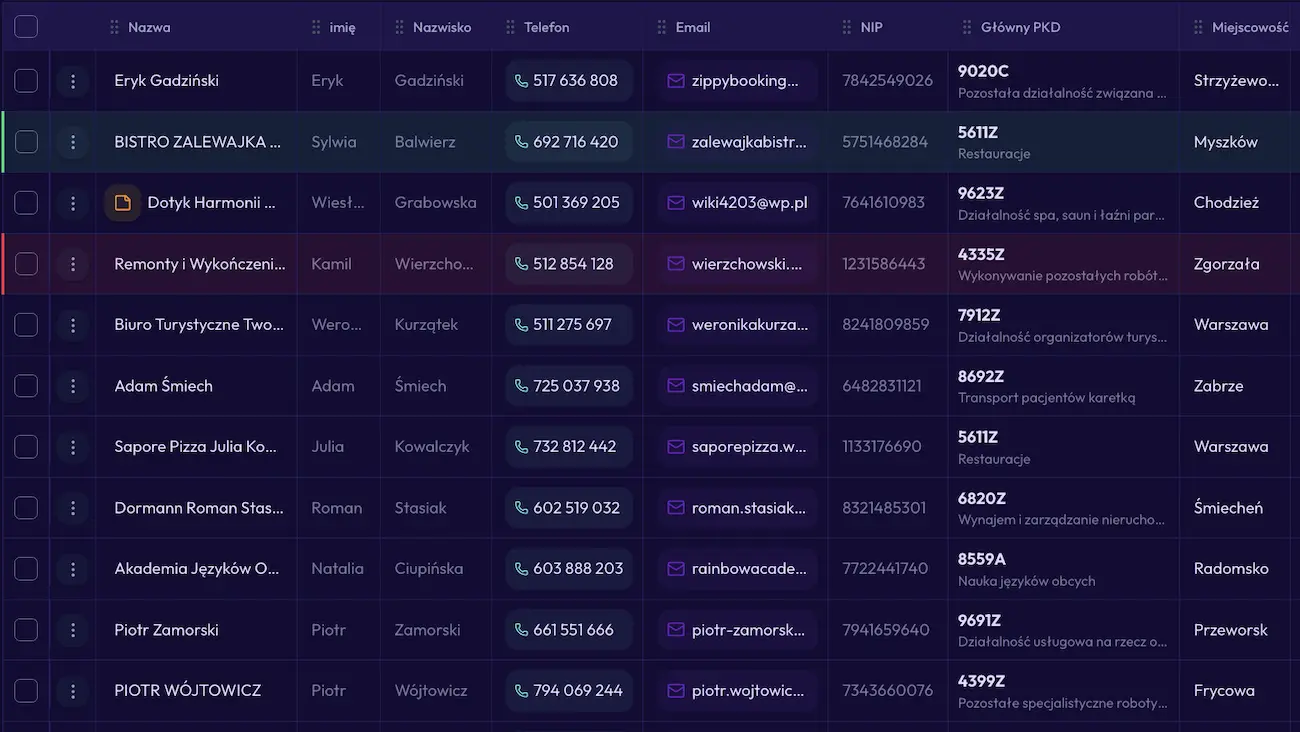Click the company name Sapore Pizza Julia Ko…
1300x732 pixels.
(x=196, y=447)
